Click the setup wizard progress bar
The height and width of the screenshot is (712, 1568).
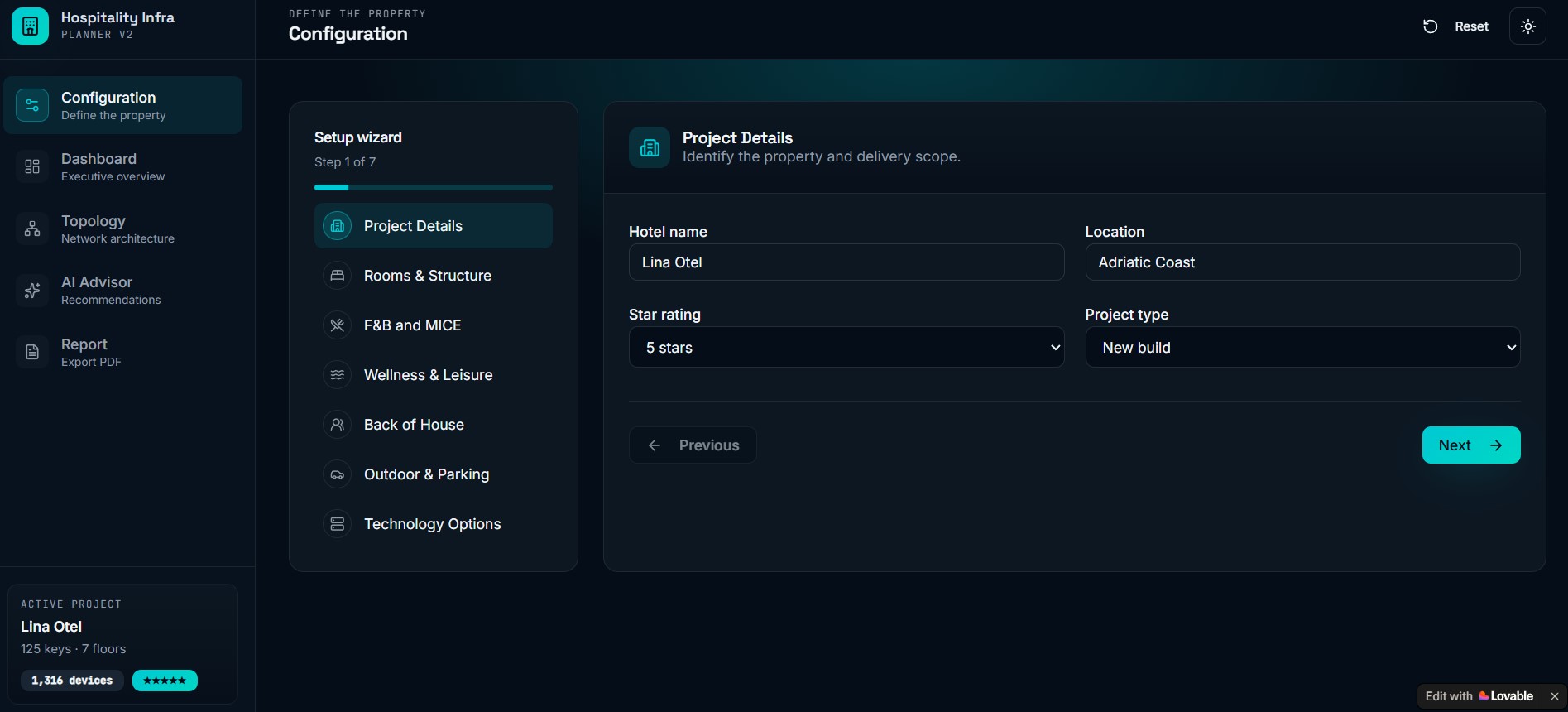click(434, 188)
